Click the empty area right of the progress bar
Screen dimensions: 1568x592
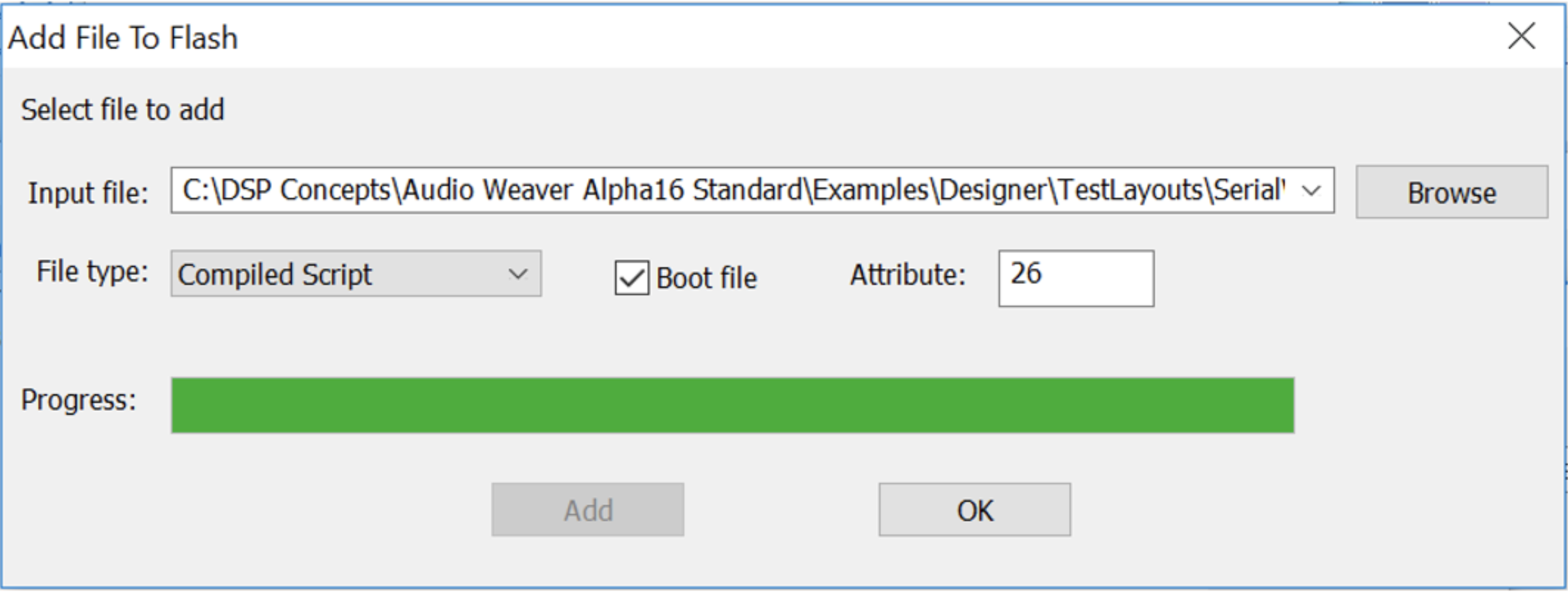coord(1423,405)
